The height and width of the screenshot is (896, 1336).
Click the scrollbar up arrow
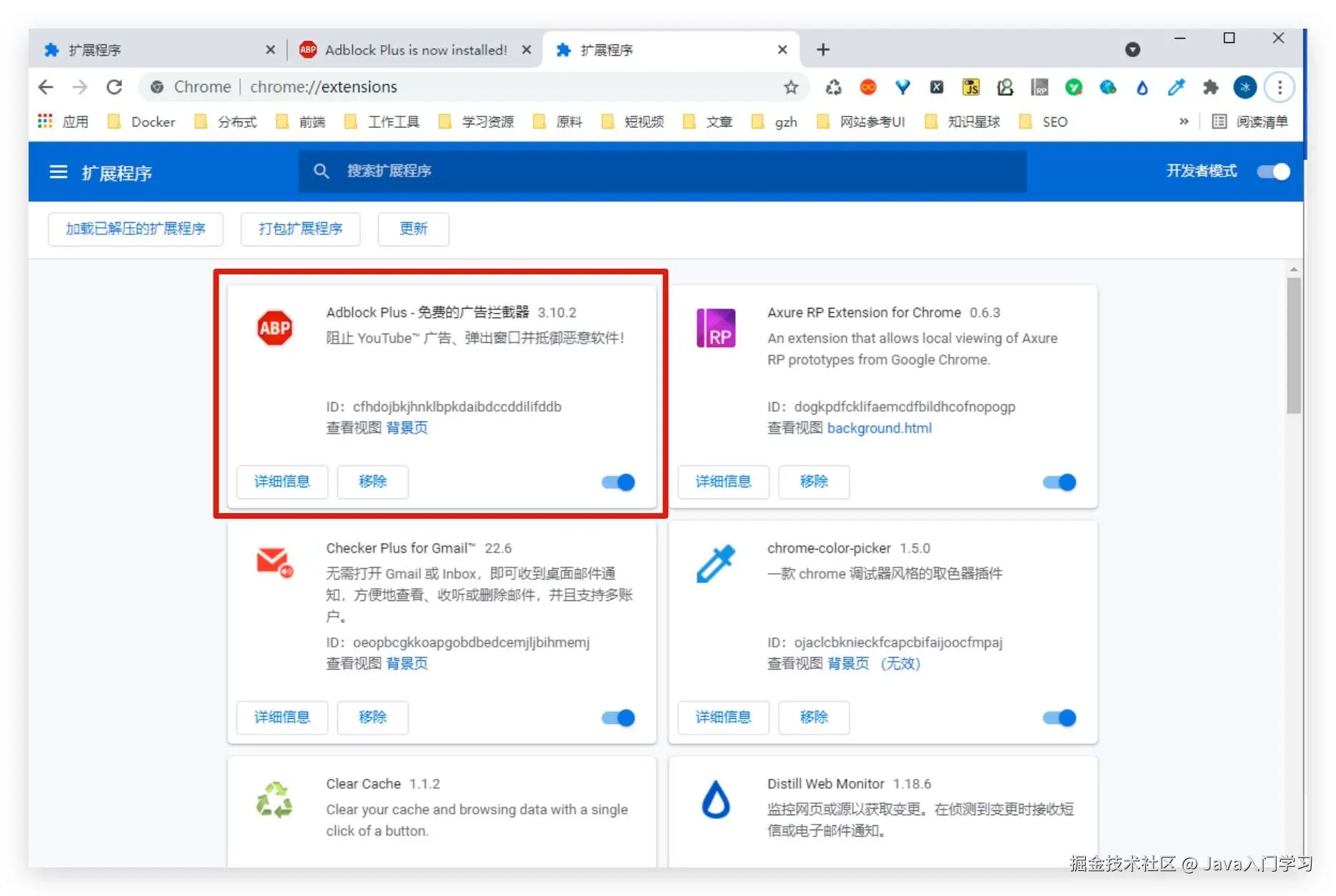[1294, 270]
